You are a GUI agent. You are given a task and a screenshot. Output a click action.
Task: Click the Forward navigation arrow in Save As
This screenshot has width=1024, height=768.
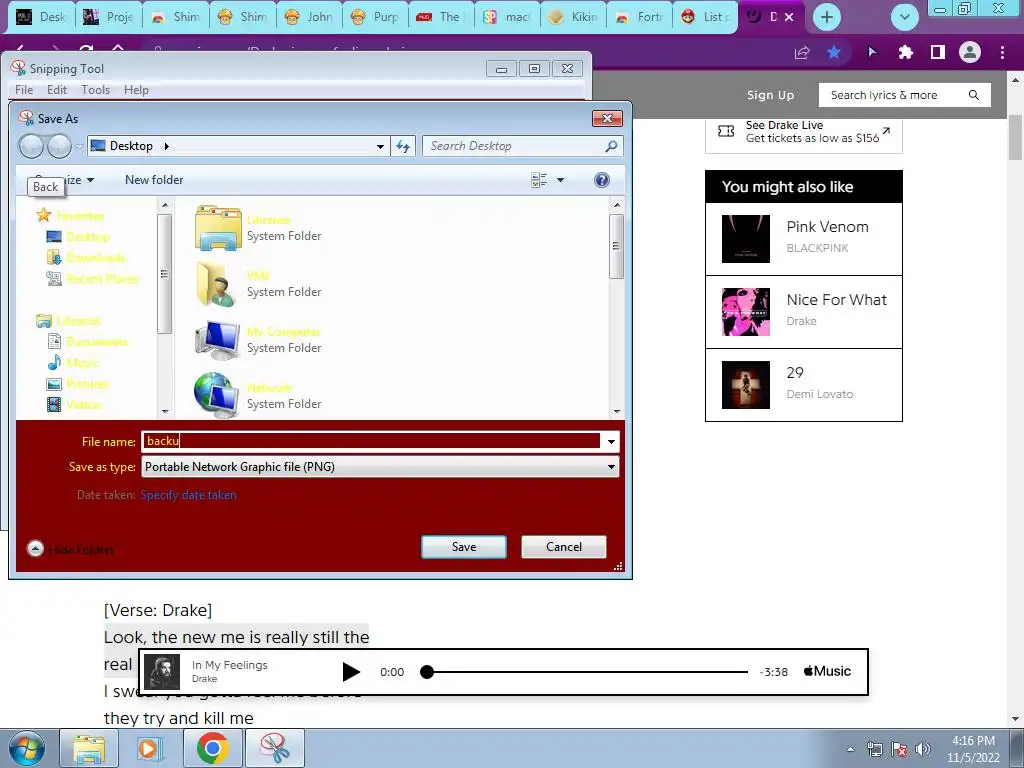tap(59, 146)
